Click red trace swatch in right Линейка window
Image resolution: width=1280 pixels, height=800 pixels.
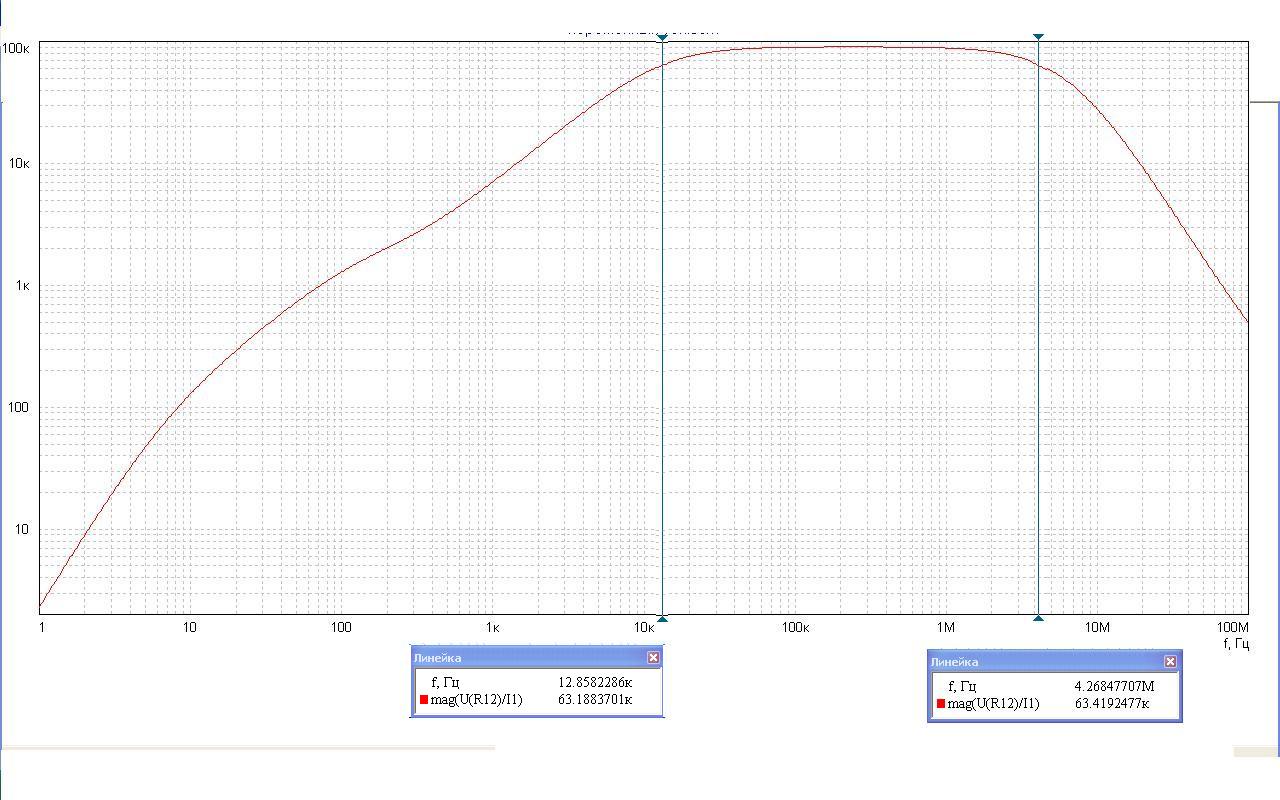[941, 704]
